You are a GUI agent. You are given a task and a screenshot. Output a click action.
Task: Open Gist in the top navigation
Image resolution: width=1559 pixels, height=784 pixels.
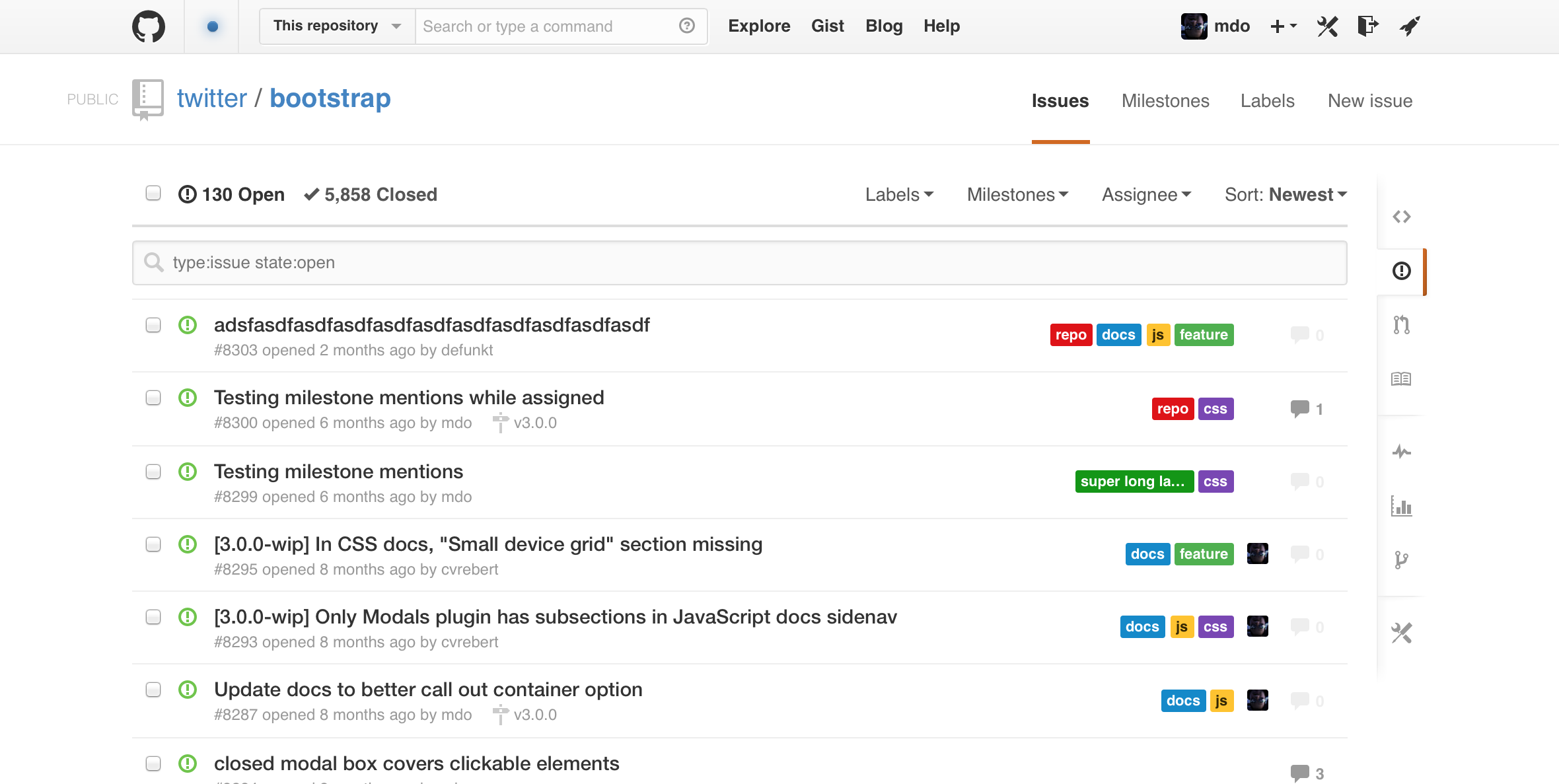828,26
